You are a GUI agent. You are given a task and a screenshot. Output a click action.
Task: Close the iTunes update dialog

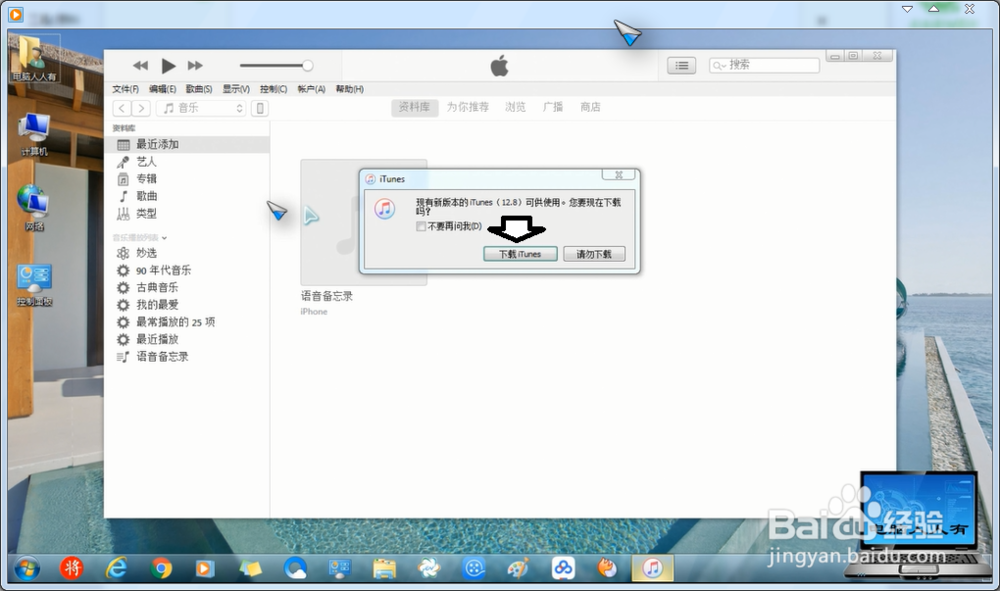[619, 175]
